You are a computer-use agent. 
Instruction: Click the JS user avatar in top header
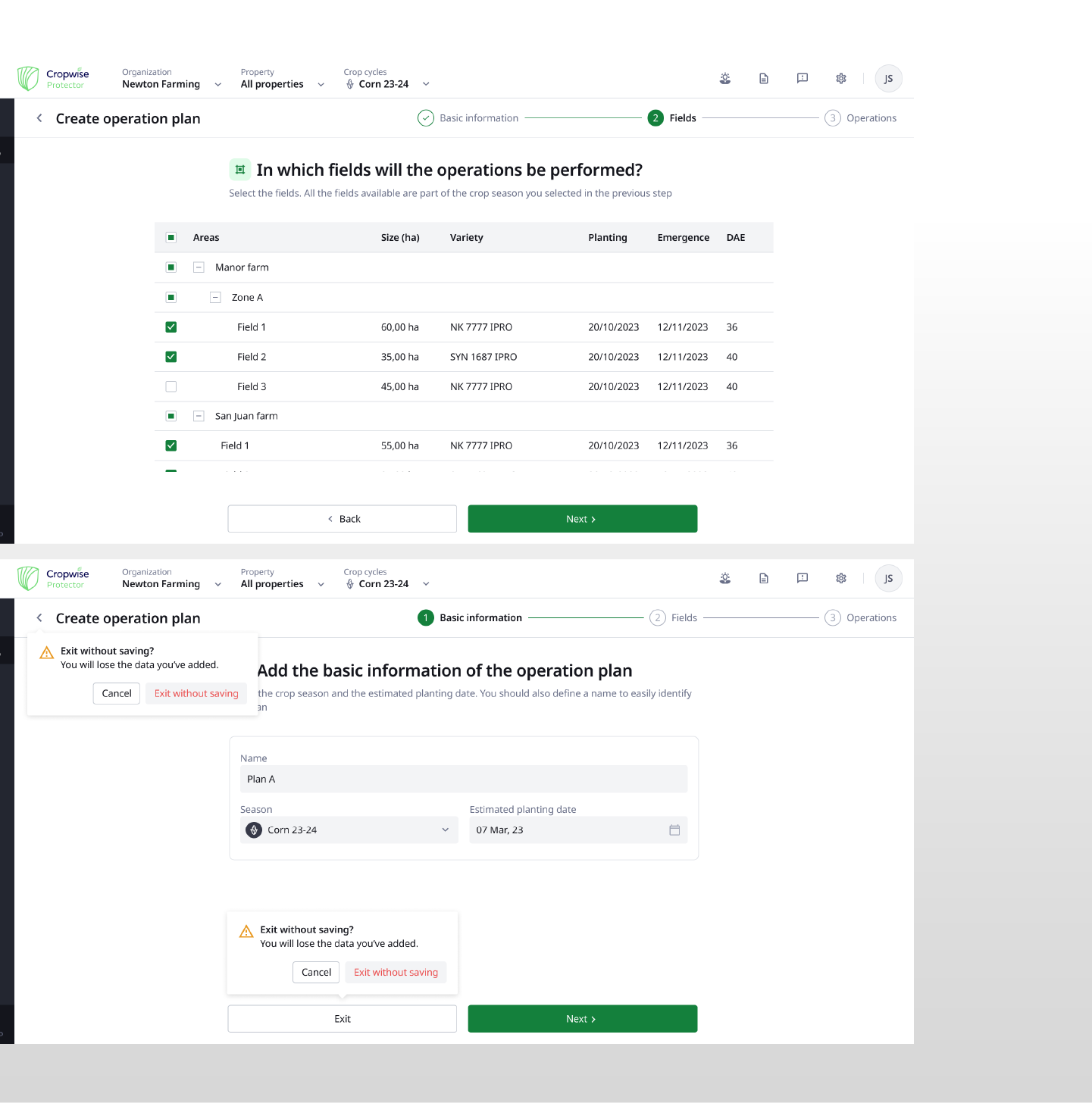(x=888, y=79)
